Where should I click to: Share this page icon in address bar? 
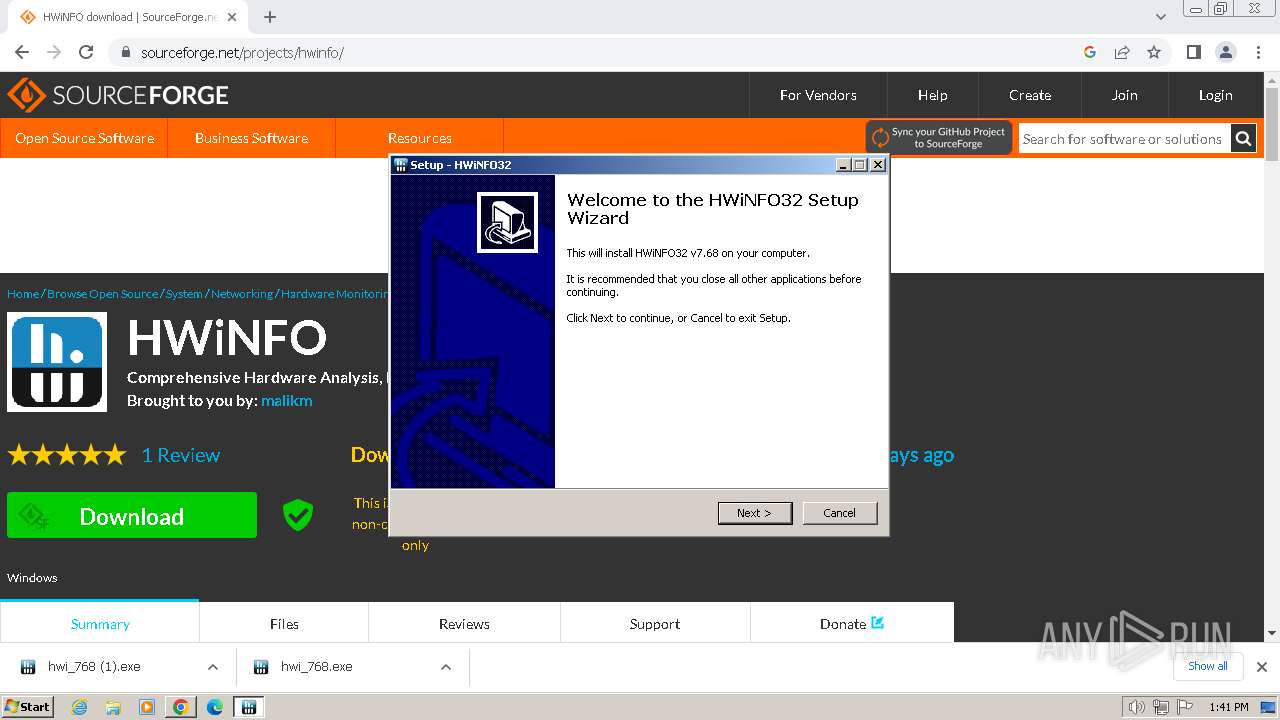[x=1122, y=52]
